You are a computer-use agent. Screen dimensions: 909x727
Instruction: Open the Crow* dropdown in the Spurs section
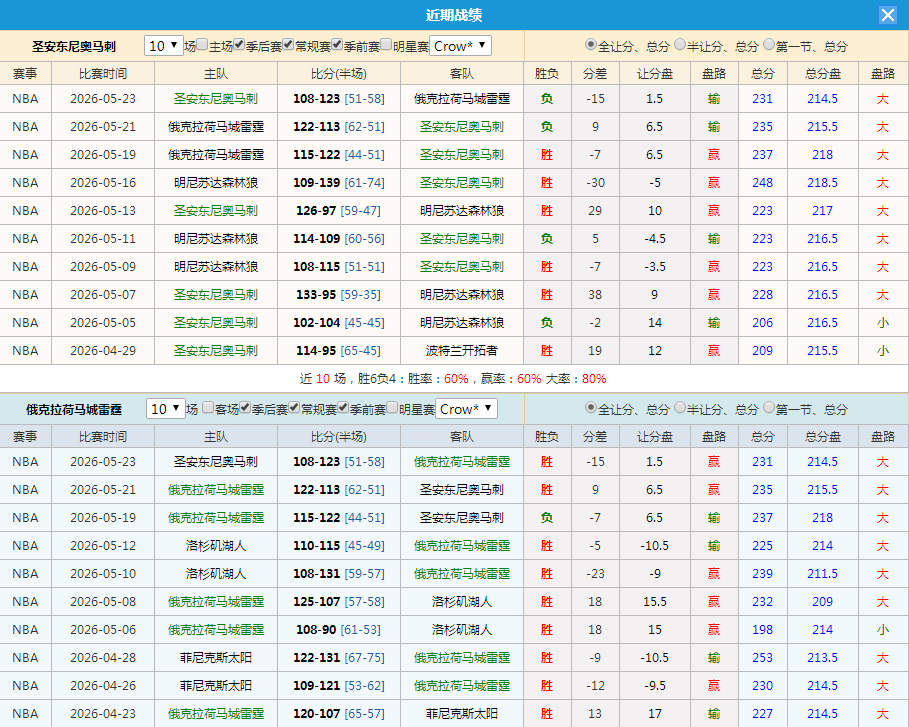click(460, 46)
